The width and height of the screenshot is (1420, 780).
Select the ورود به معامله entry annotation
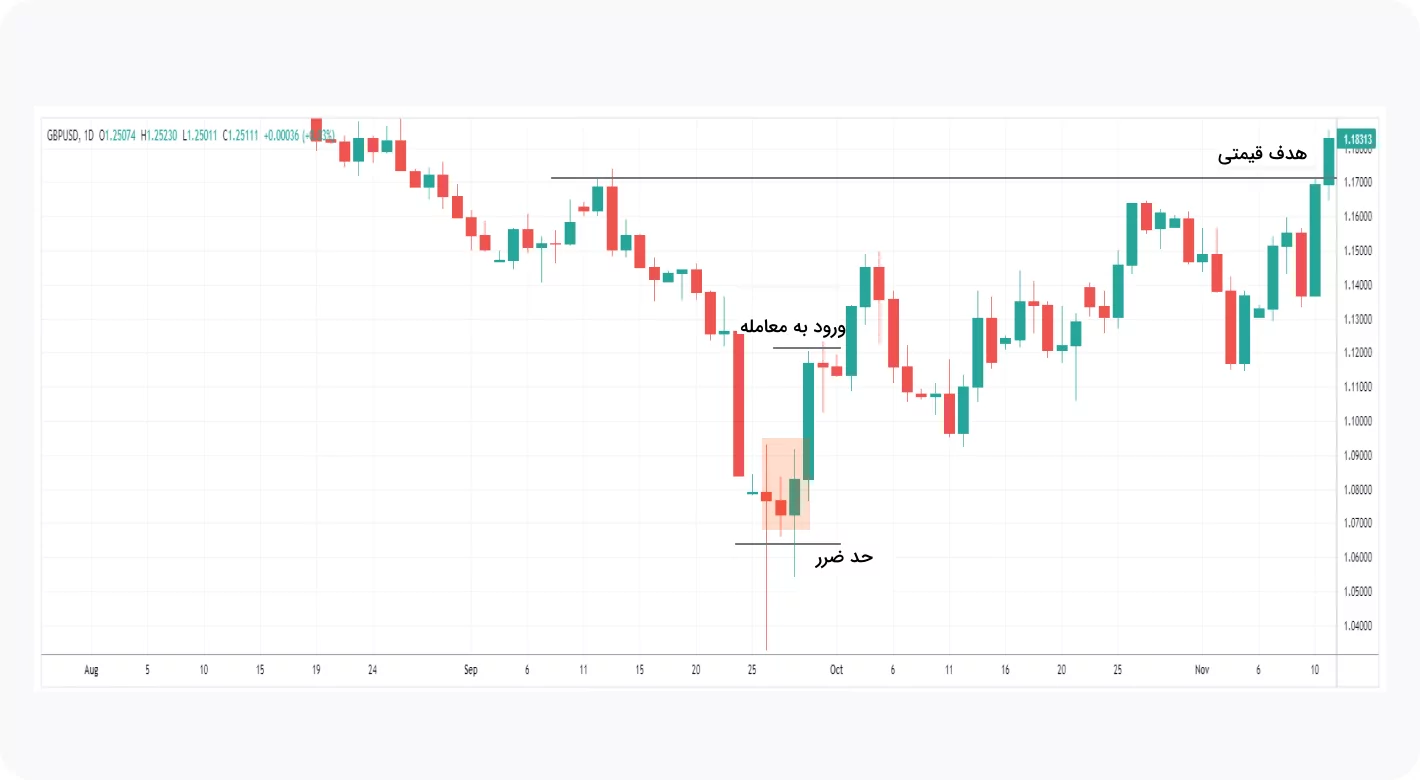coord(792,327)
